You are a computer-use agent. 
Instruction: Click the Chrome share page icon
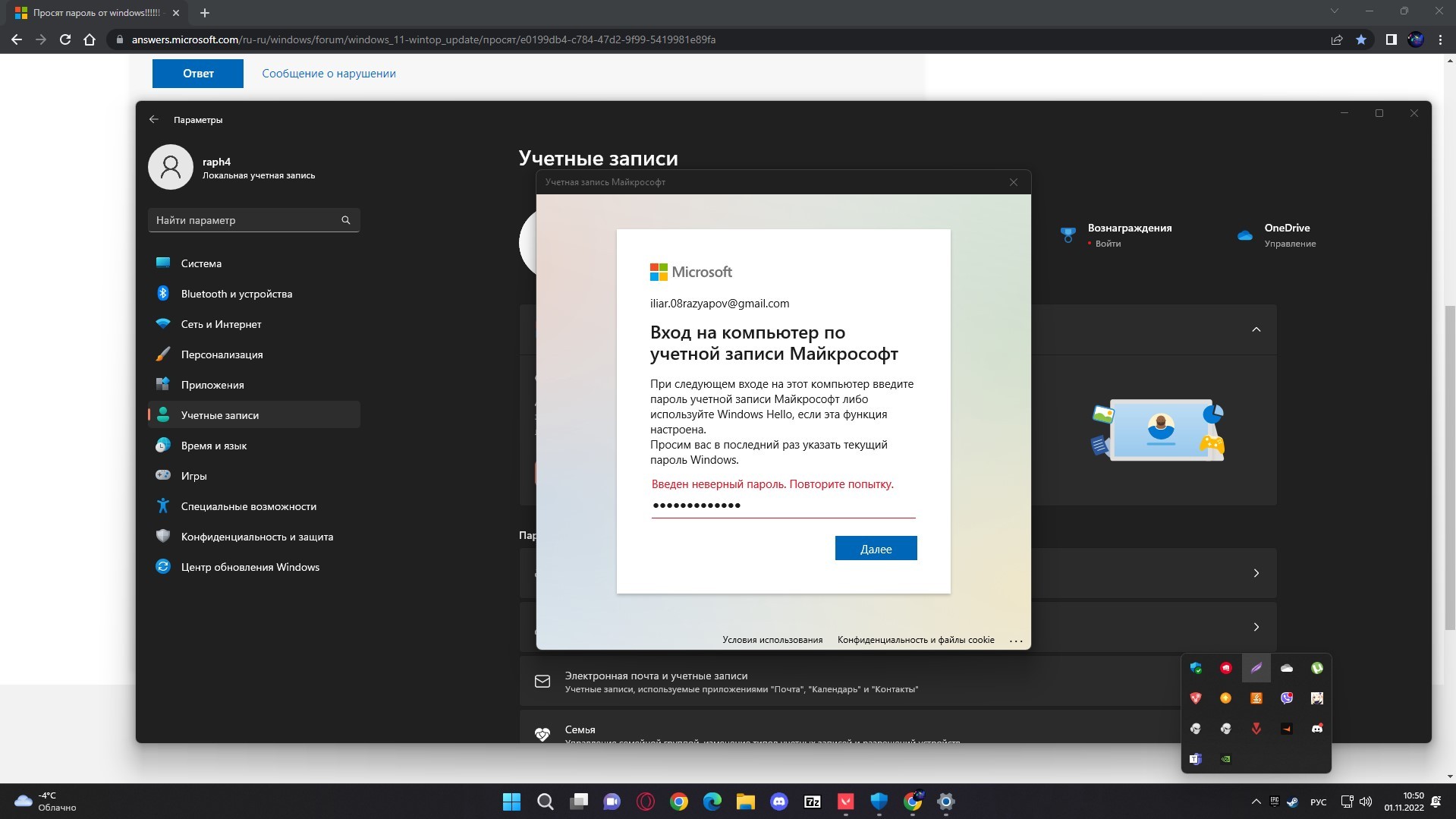pos(1337,39)
